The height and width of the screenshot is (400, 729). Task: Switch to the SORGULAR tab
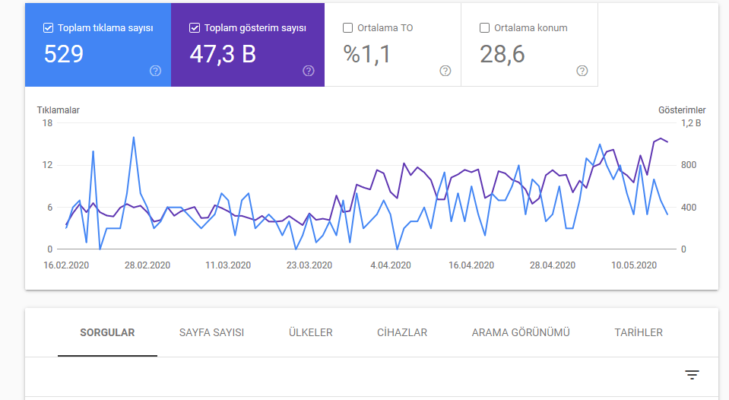(x=107, y=332)
